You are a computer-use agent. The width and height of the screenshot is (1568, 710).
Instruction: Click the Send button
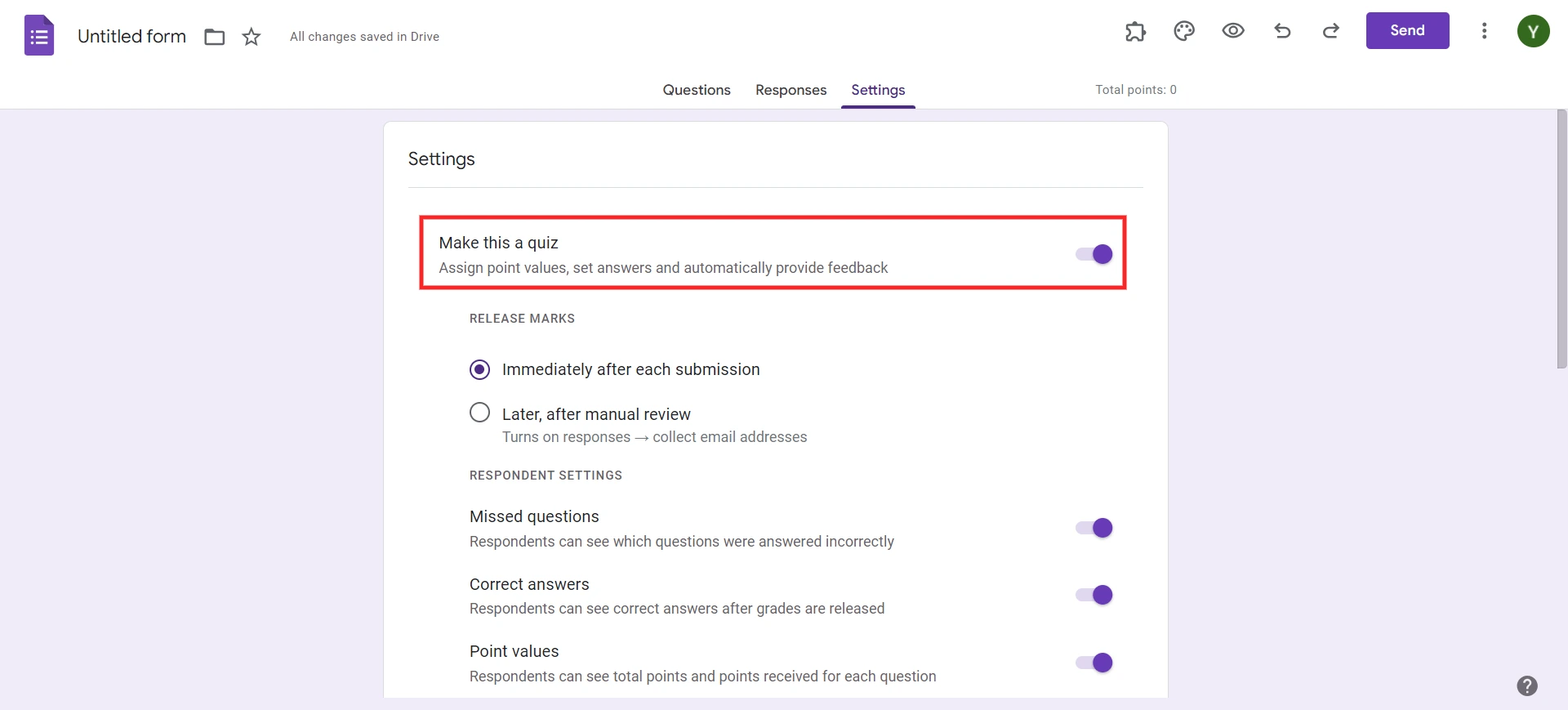1407,30
